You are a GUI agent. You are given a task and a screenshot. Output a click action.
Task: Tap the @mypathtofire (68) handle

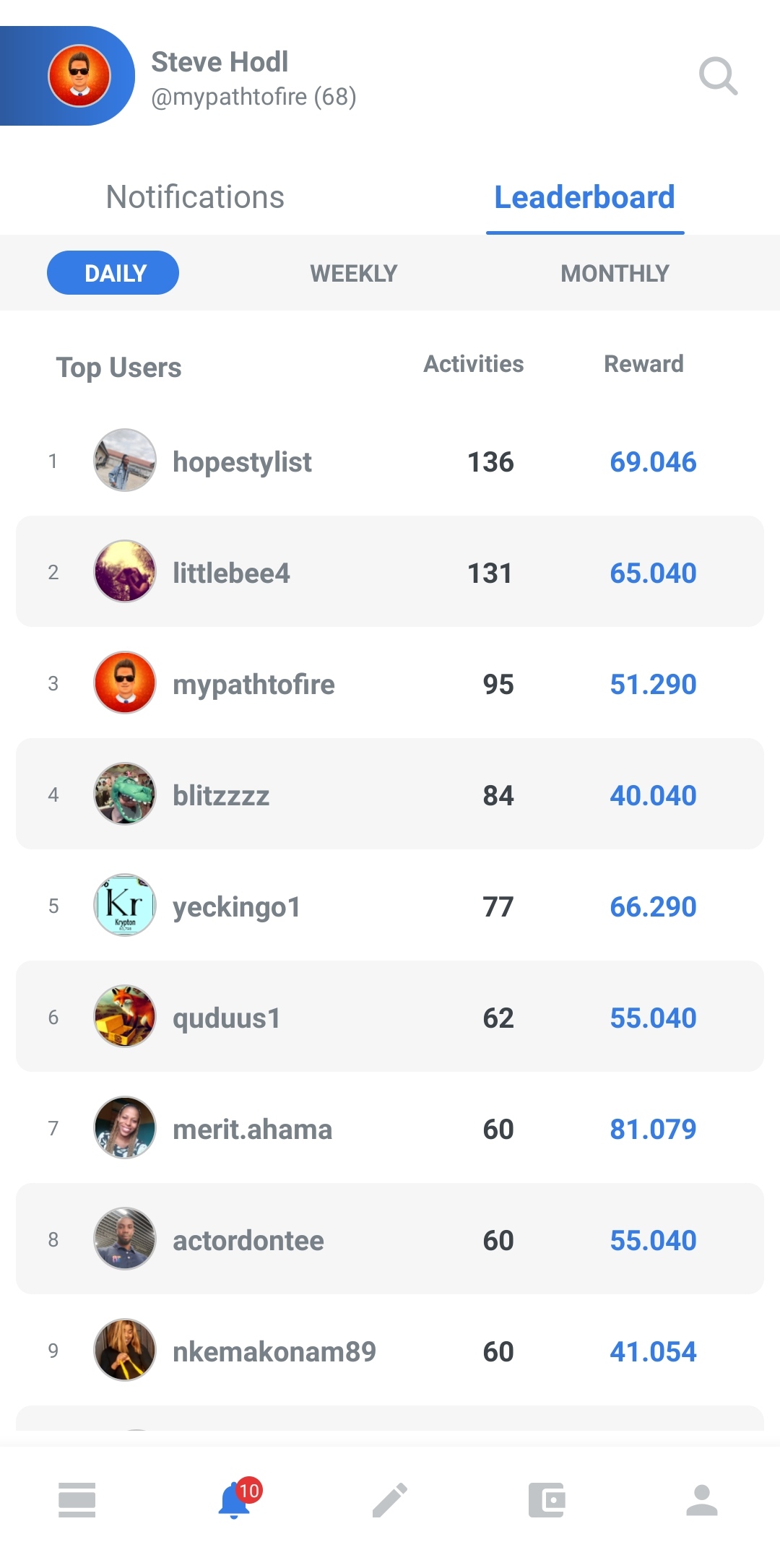(253, 97)
